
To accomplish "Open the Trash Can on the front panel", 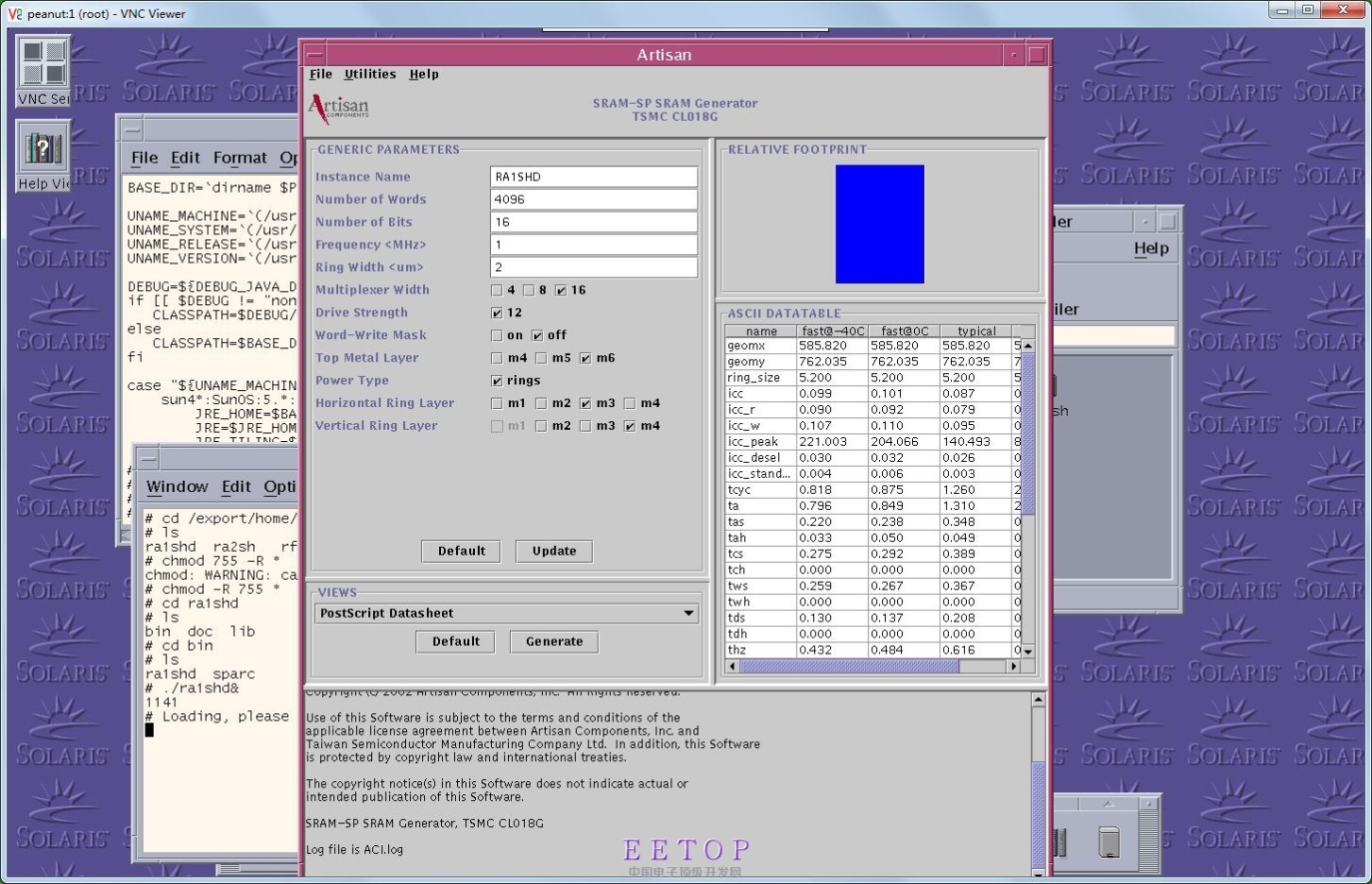I will click(x=1109, y=841).
